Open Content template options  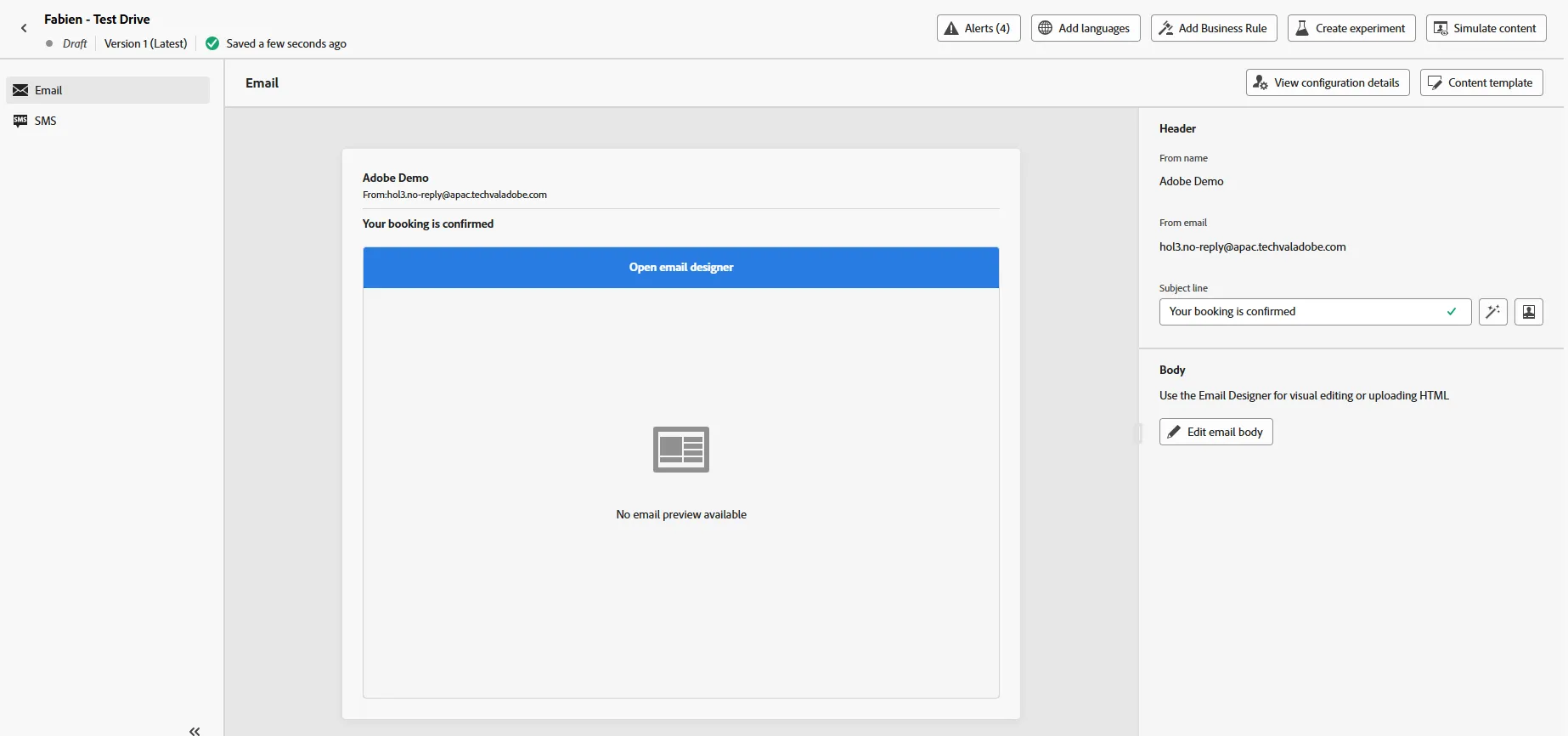1481,82
